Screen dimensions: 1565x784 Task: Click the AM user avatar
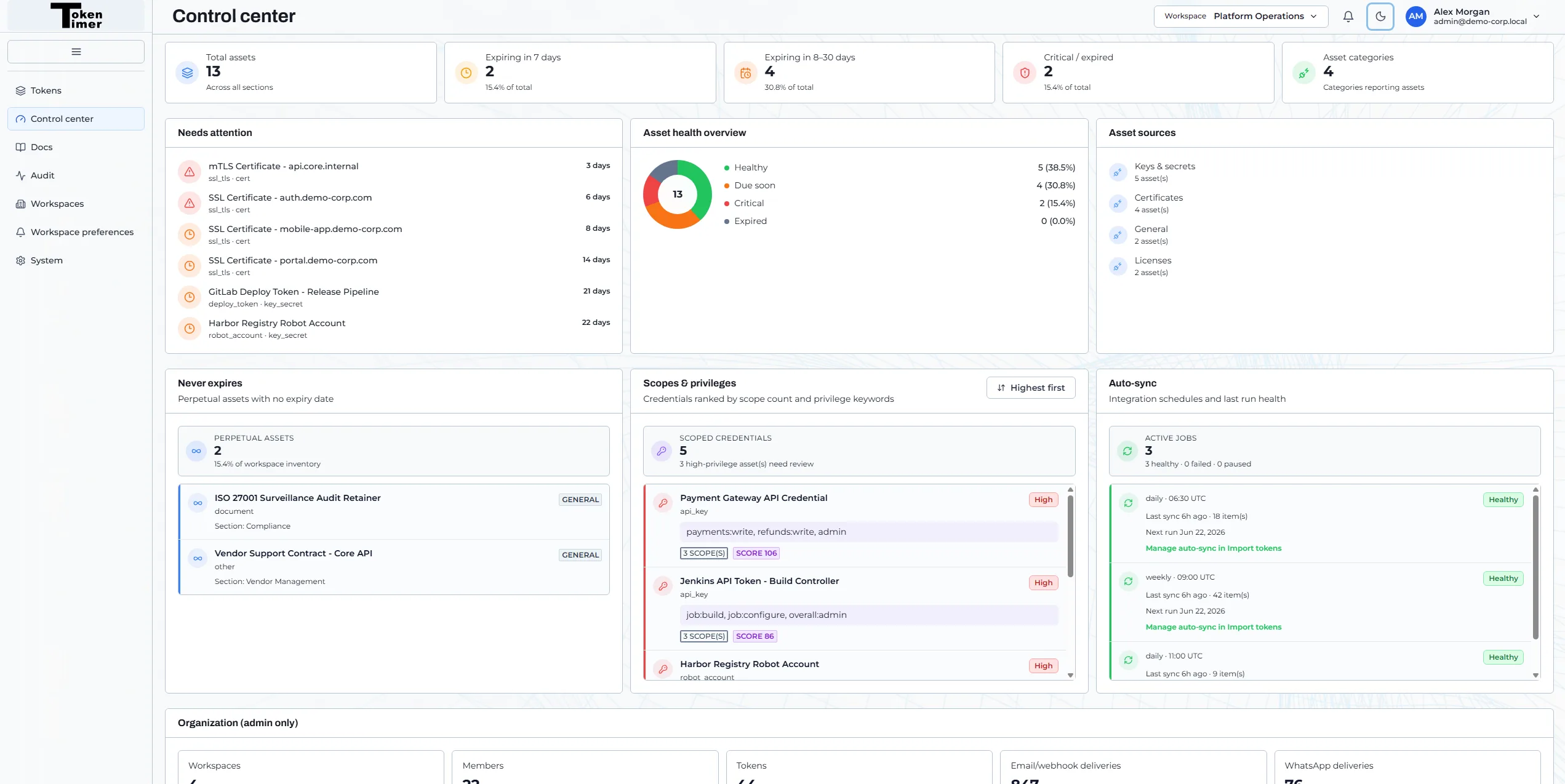(1415, 17)
